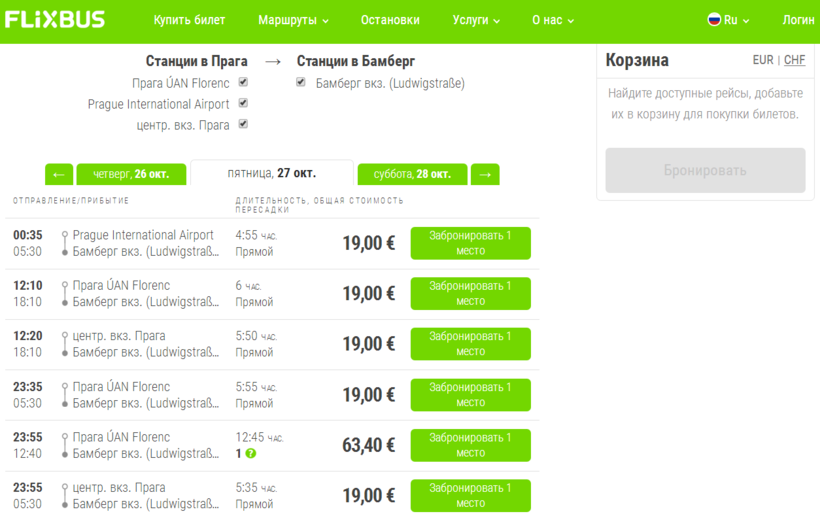The height and width of the screenshot is (516, 820).
Task: Click the Корзина heading
Action: (x=637, y=60)
